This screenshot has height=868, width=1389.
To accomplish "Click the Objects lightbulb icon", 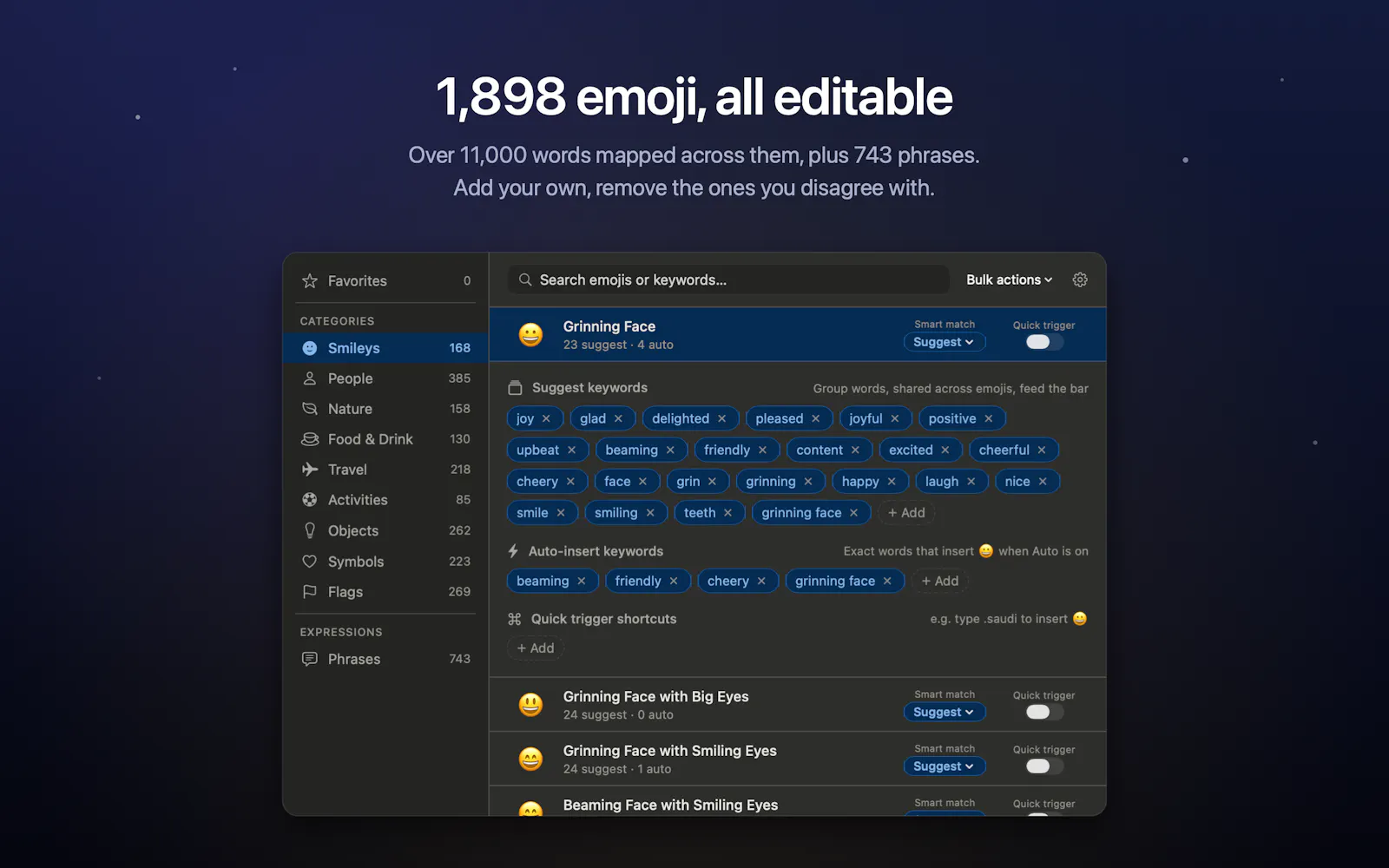I will point(309,530).
